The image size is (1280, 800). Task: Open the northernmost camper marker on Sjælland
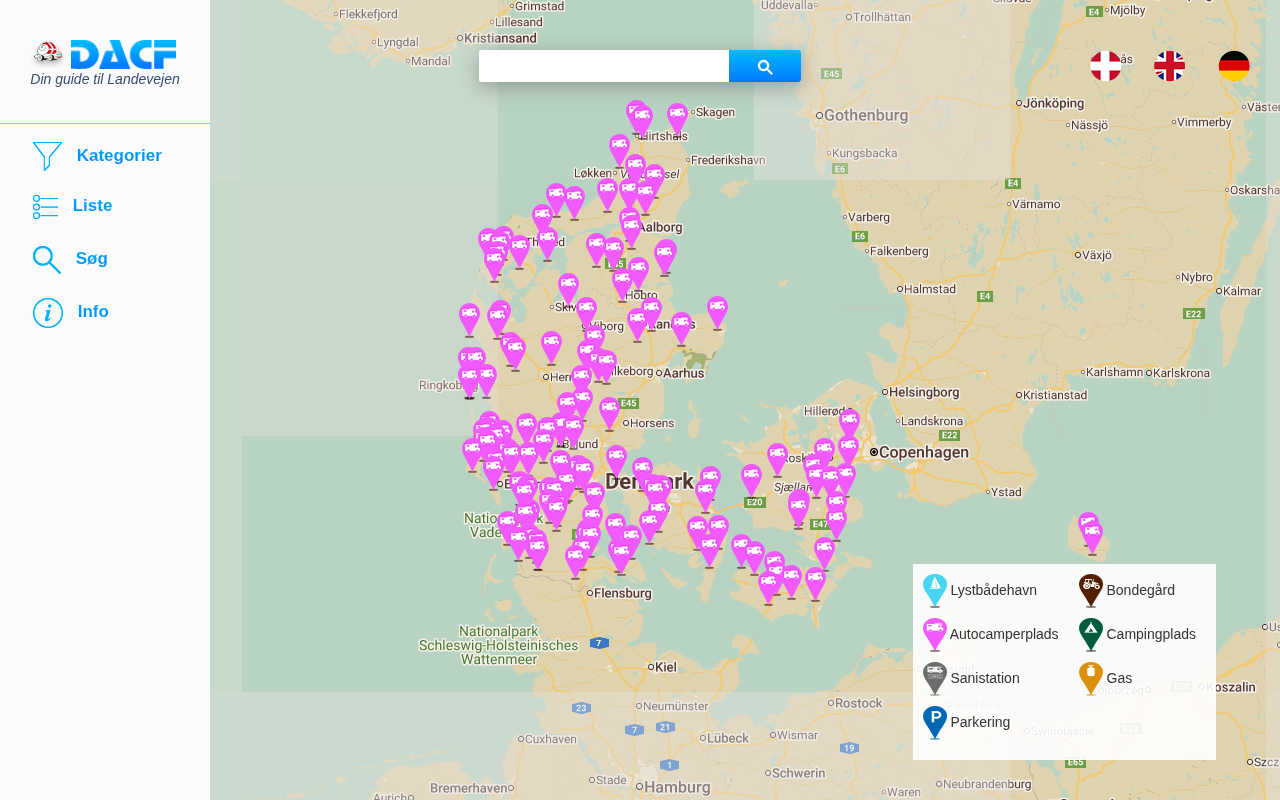click(x=849, y=425)
